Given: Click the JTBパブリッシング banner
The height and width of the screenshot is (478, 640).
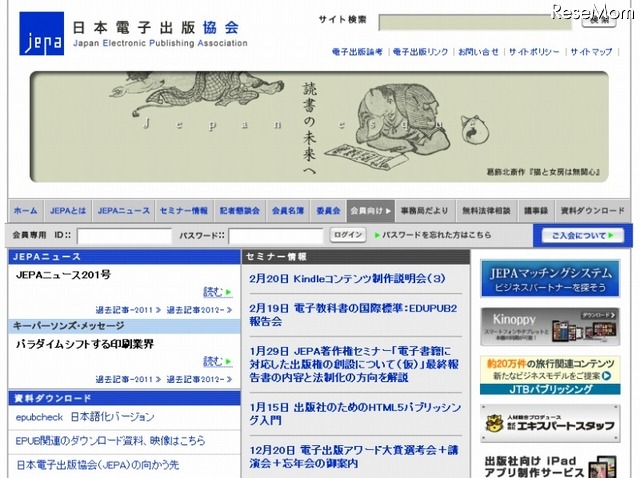Looking at the screenshot, I should click(x=550, y=375).
